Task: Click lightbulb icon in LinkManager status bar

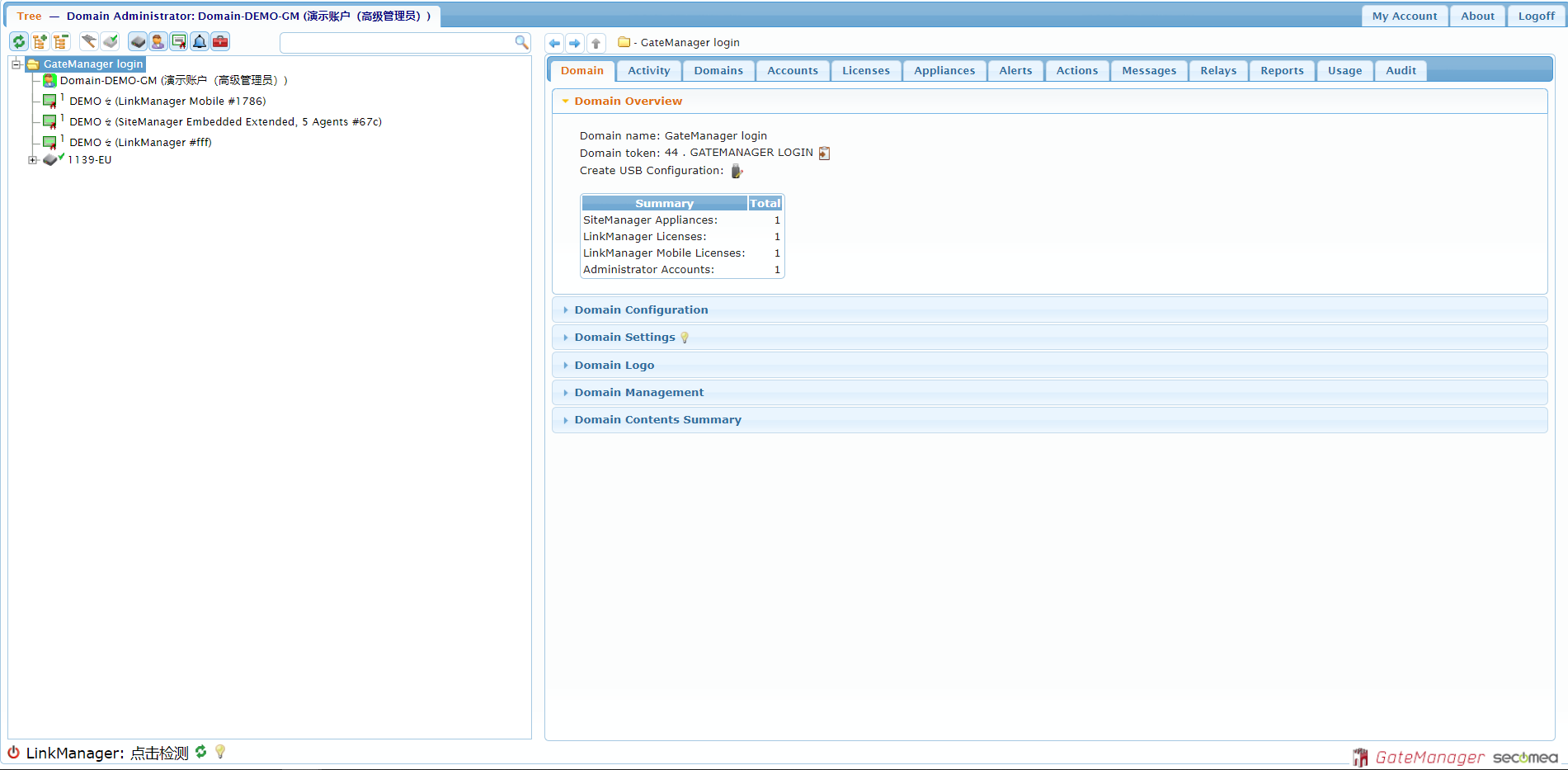Action: [220, 752]
